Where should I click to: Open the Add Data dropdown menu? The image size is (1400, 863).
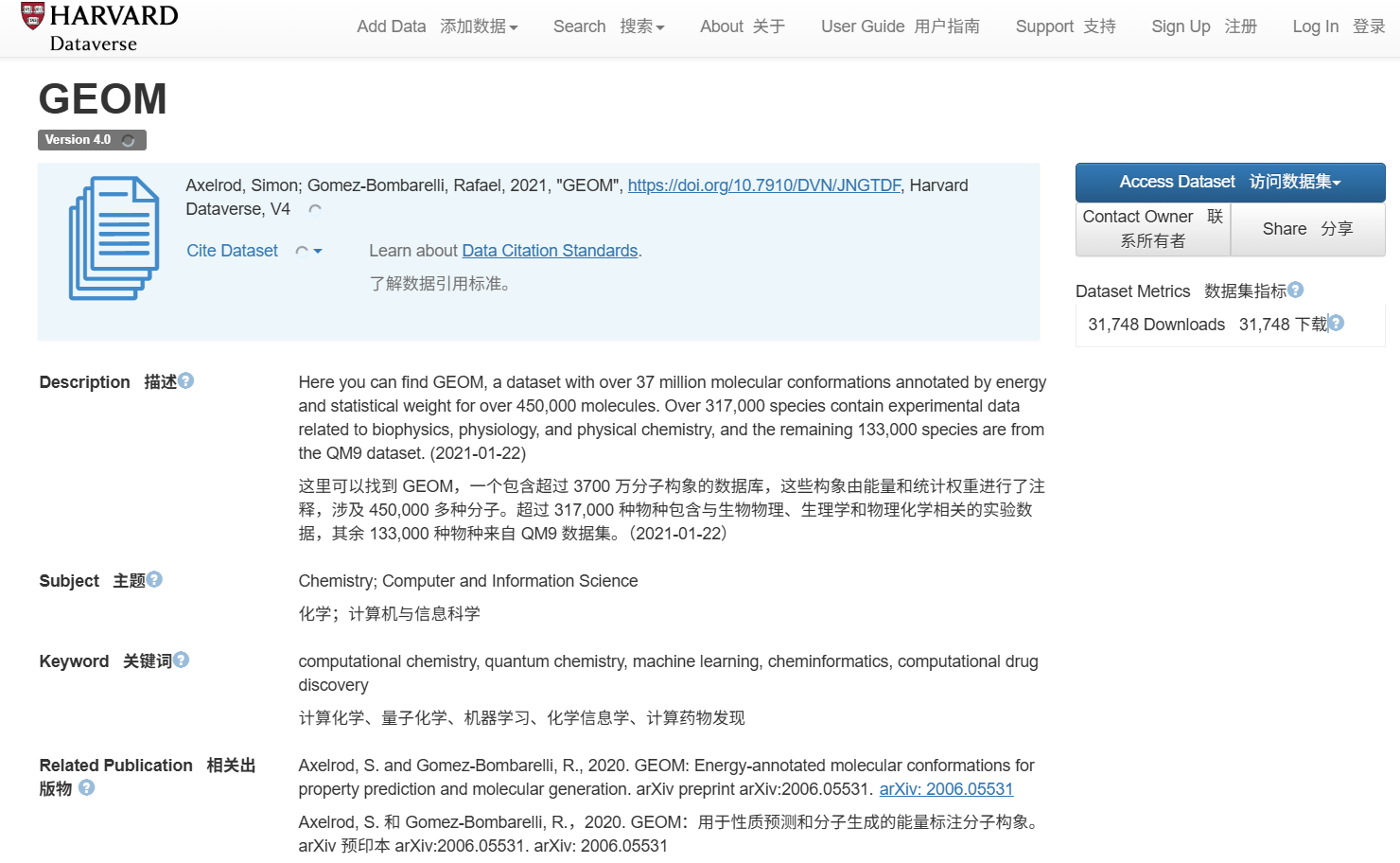(x=437, y=26)
